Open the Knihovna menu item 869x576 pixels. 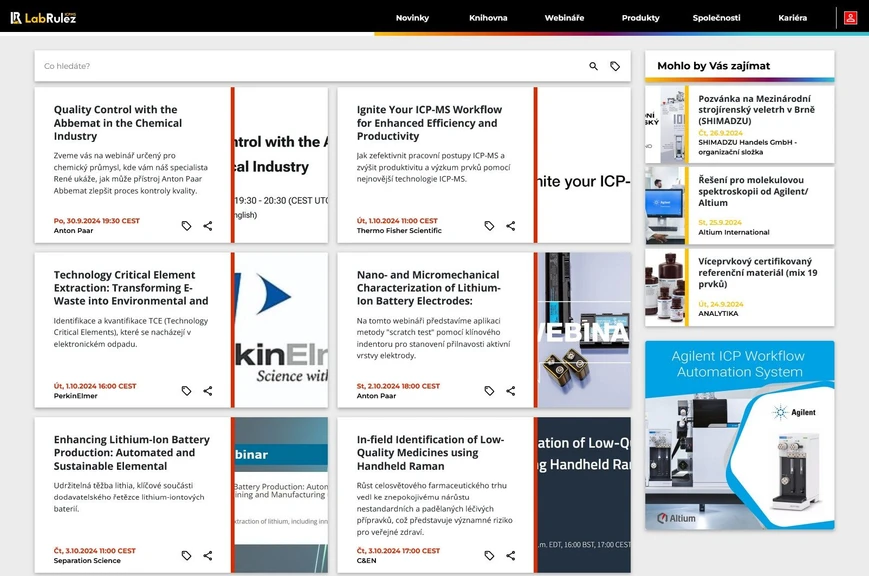[x=488, y=18]
